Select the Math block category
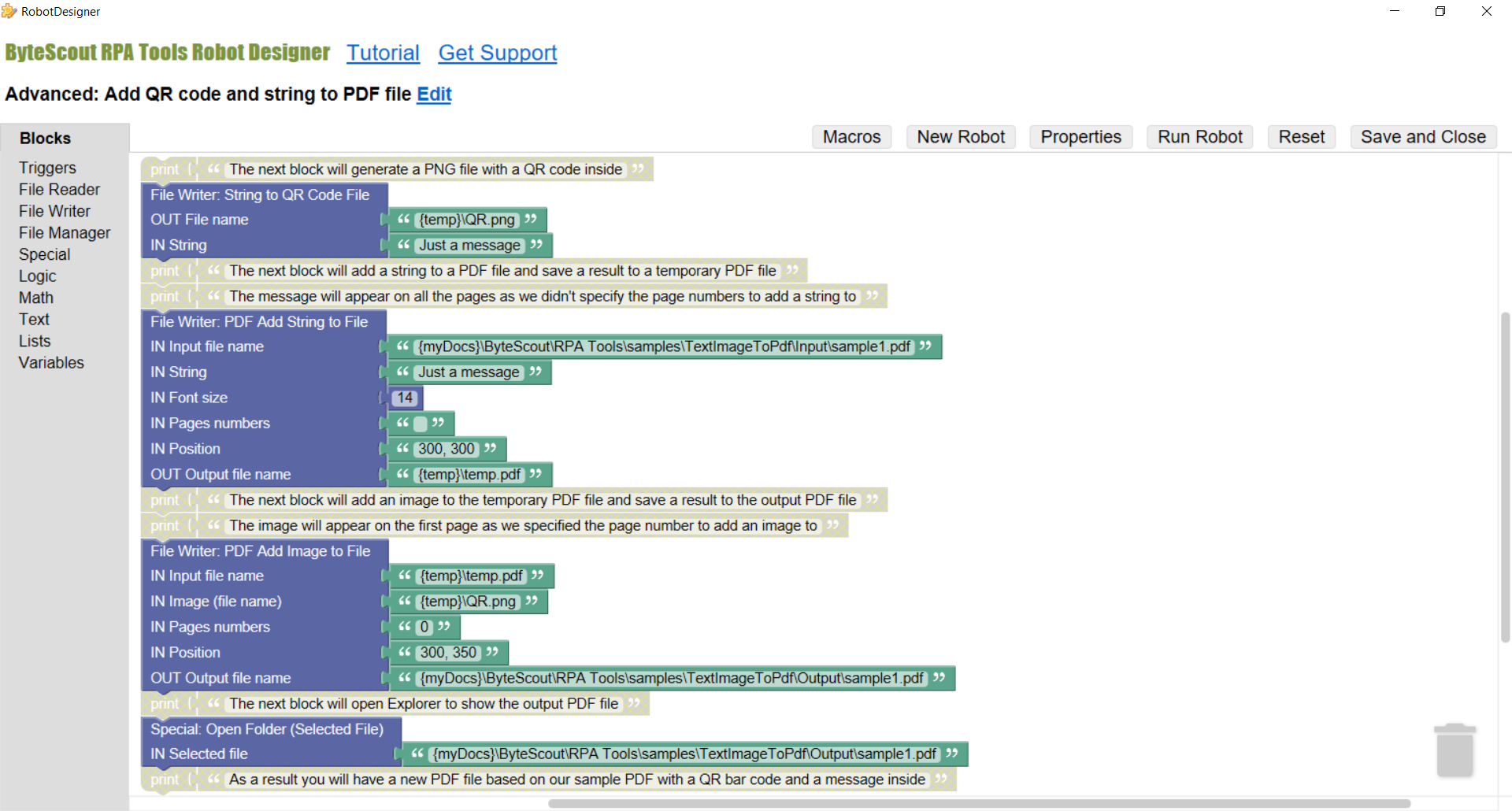This screenshot has width=1512, height=811. point(35,298)
